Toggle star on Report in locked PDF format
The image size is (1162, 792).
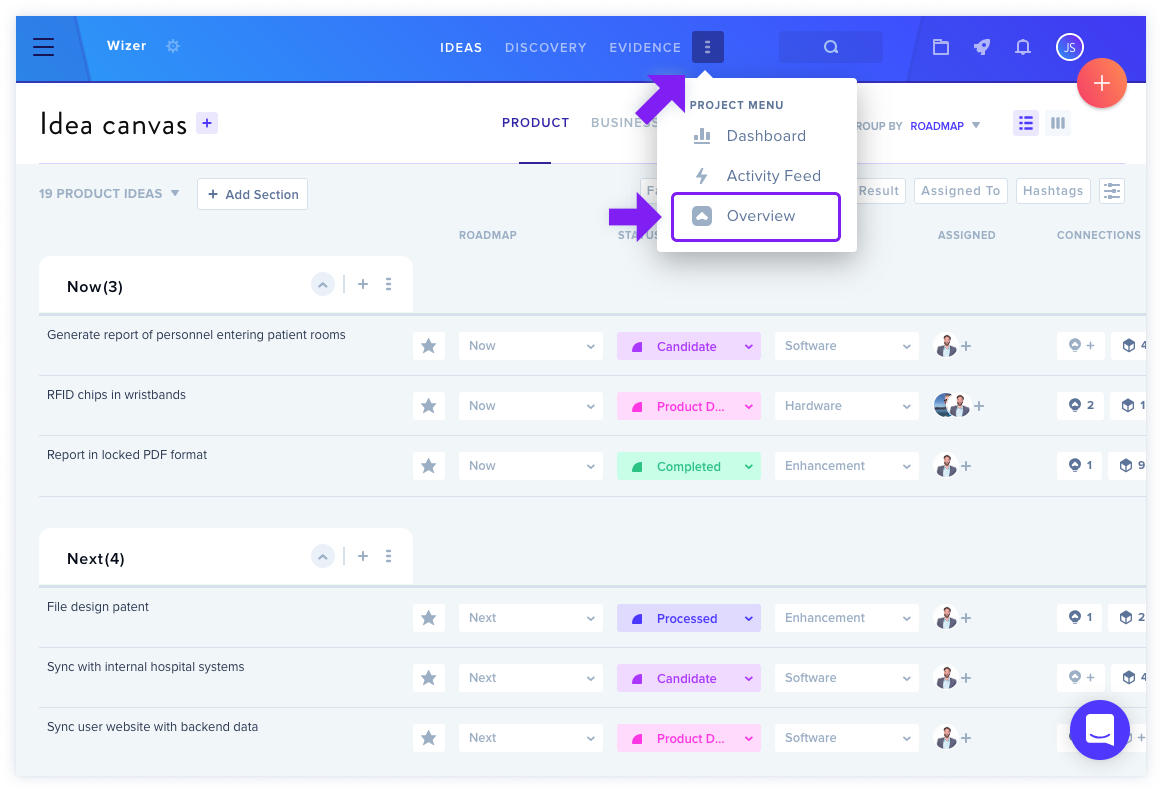[428, 466]
